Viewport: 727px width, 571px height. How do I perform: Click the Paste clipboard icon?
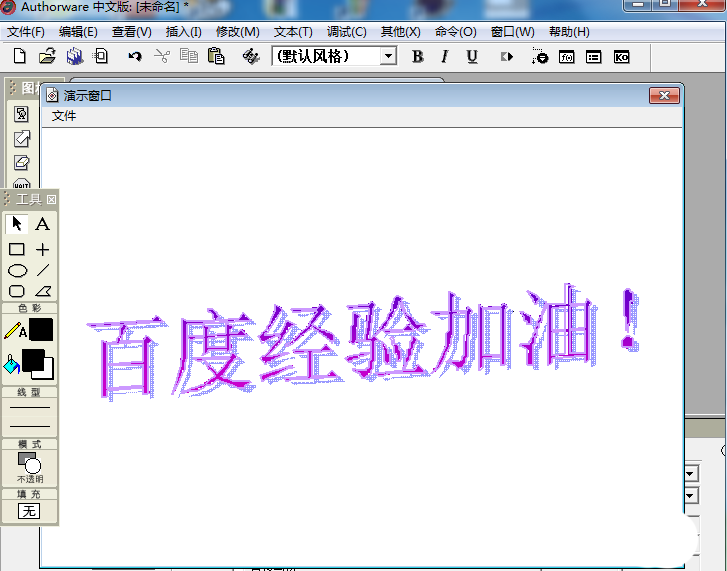[x=216, y=56]
